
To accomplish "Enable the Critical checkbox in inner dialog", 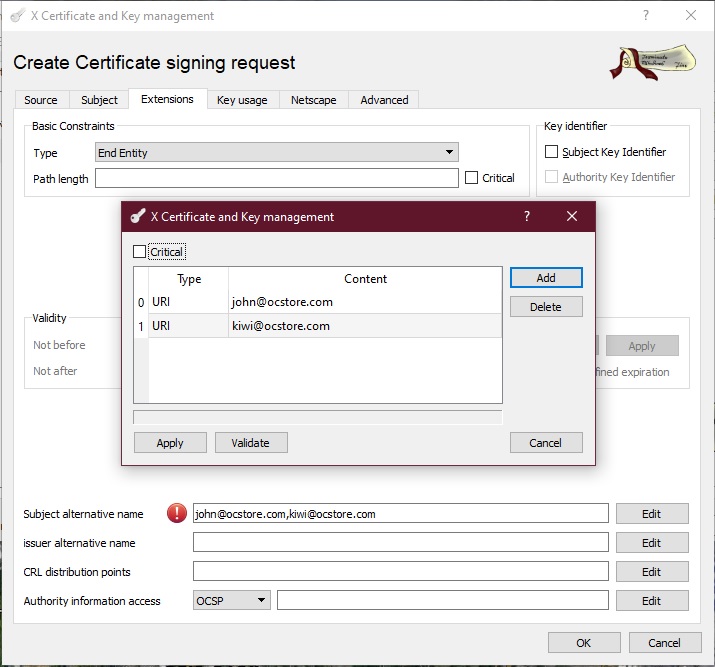I will coord(140,252).
